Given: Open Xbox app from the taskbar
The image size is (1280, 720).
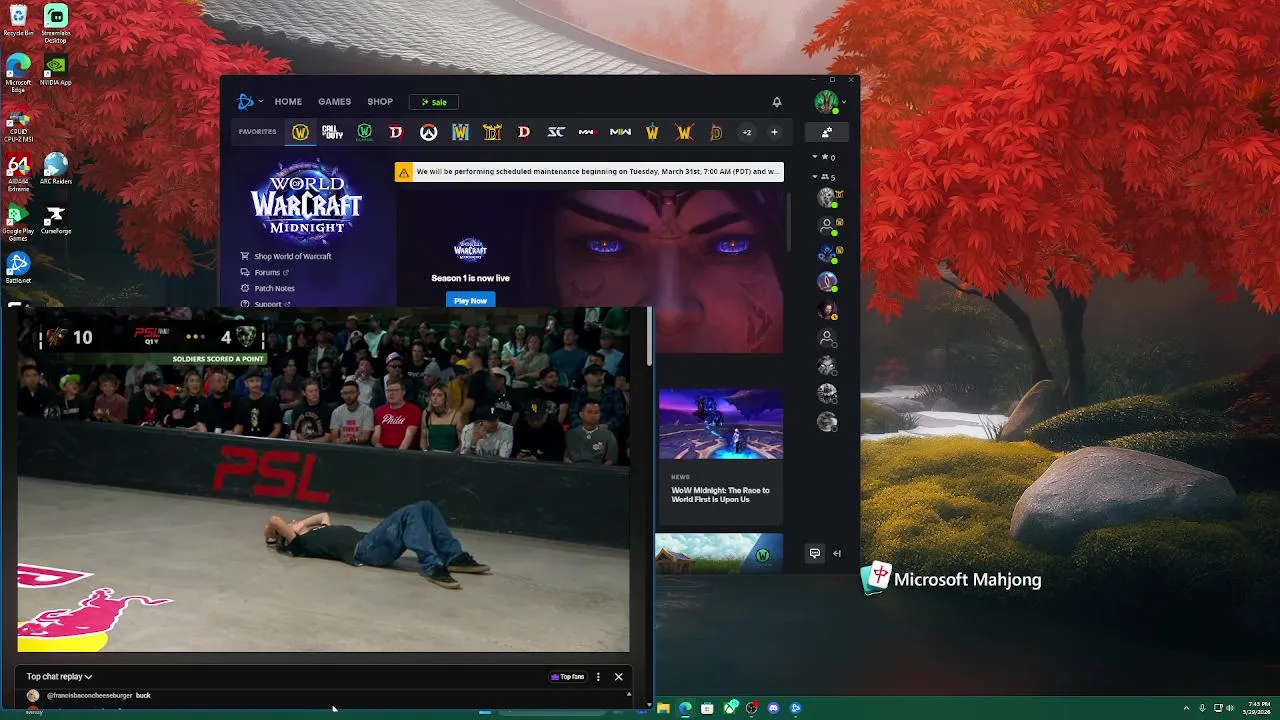Looking at the screenshot, I should (730, 708).
